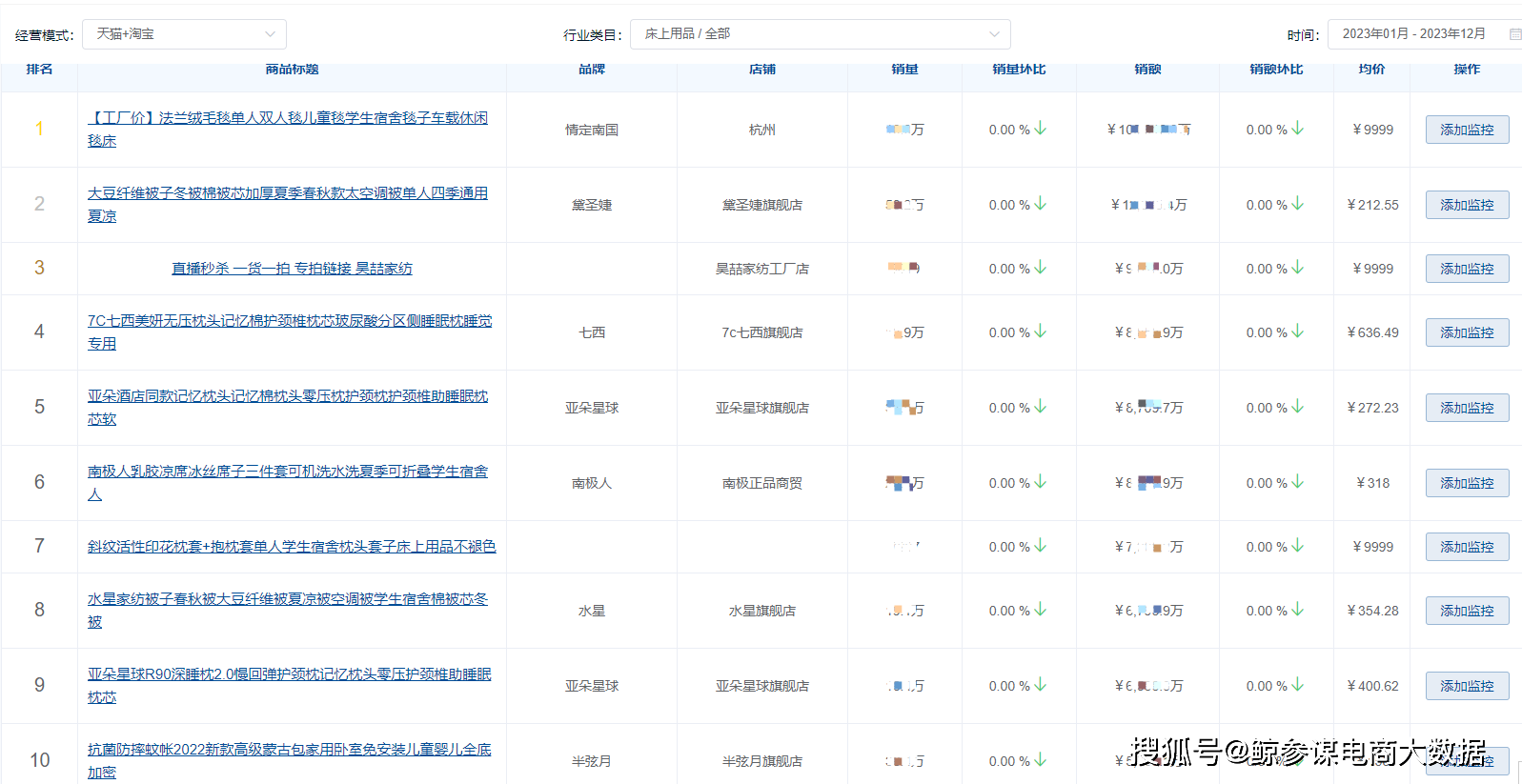Click 添加监控 for the 黛圣婕旗舰店 row
Screen dimensions: 1522x784
[x=1467, y=205]
